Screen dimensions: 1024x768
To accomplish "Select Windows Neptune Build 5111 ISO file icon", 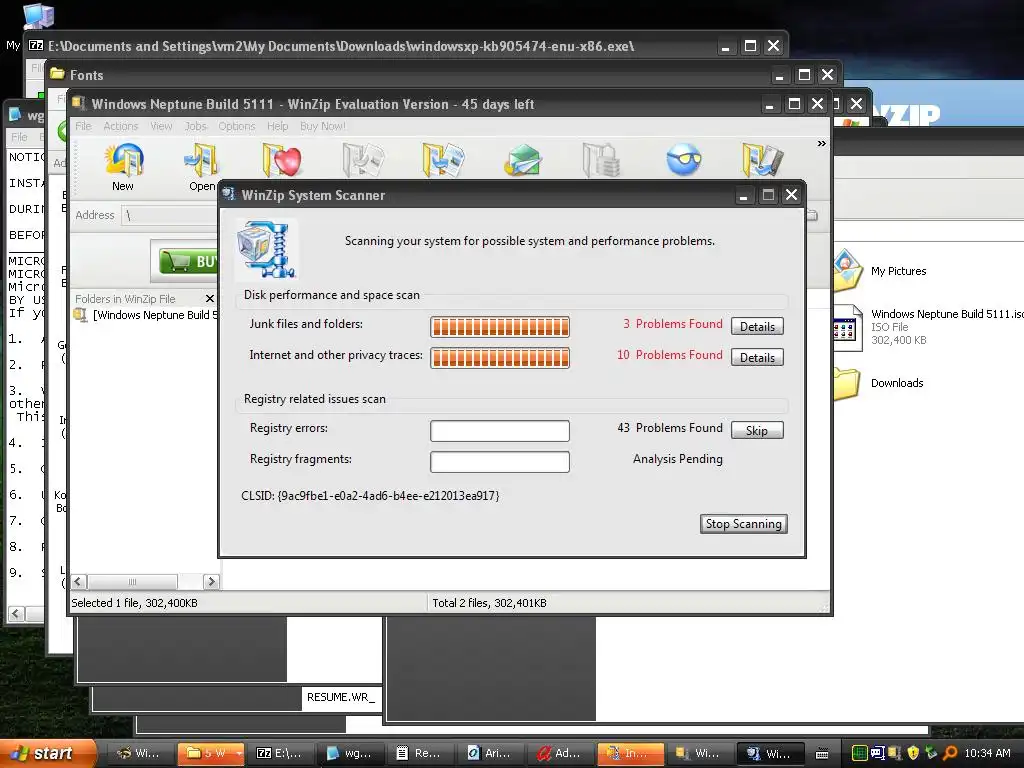I will tap(848, 327).
